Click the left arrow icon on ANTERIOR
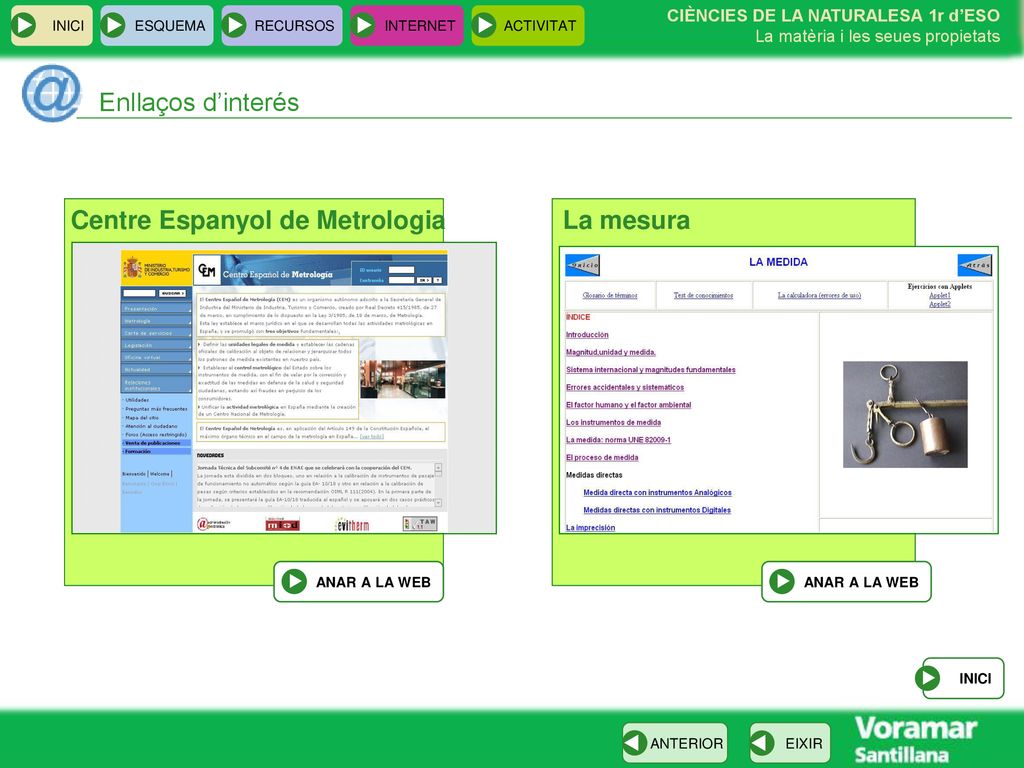This screenshot has width=1024, height=768. coord(635,743)
